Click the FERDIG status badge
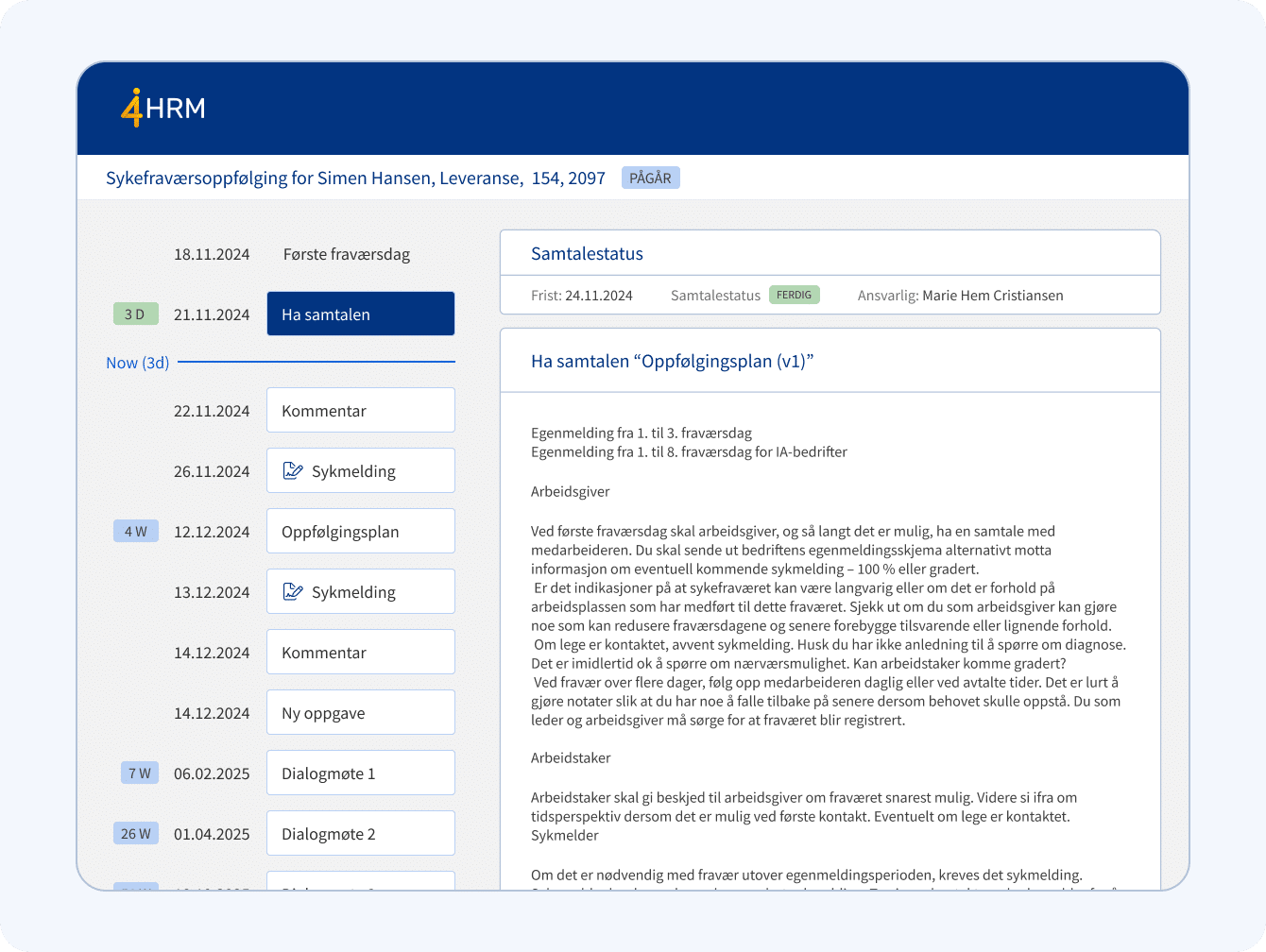 click(794, 295)
